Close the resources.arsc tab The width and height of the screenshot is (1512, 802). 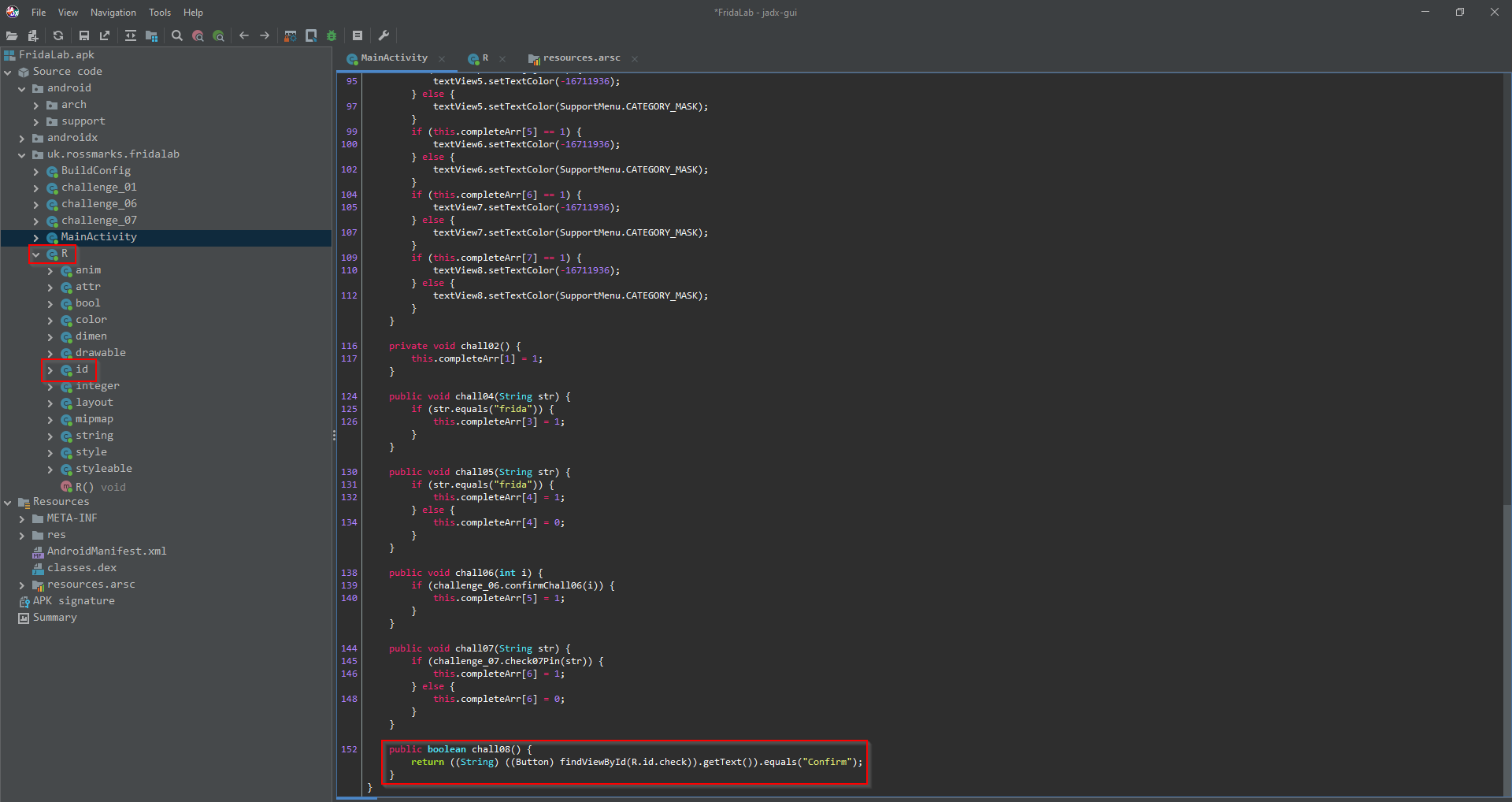point(635,59)
